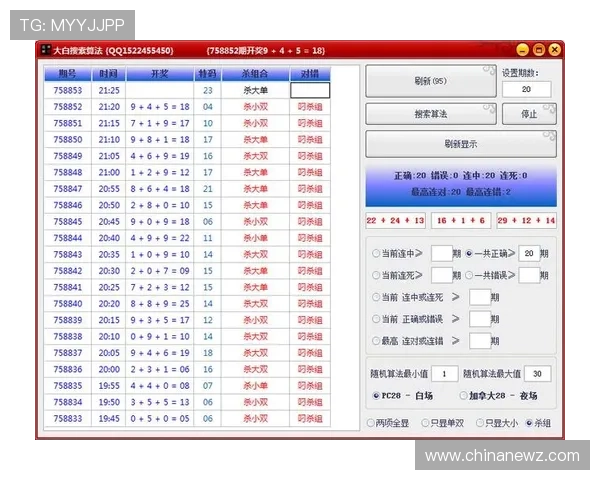
Task: Click time 20:00 in row 758836
Action: tap(109, 369)
